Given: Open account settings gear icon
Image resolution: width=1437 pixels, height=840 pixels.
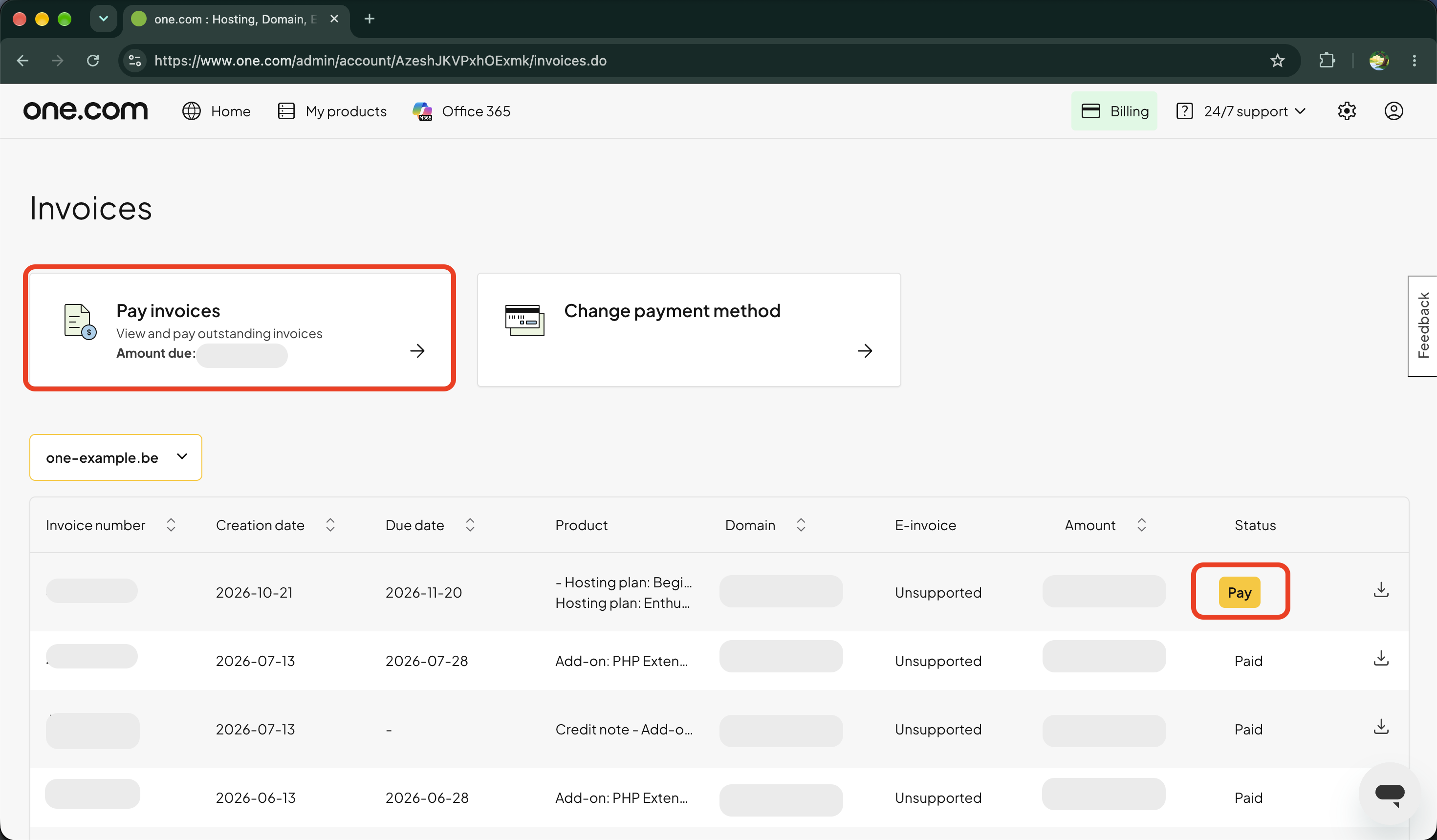Looking at the screenshot, I should tap(1346, 111).
